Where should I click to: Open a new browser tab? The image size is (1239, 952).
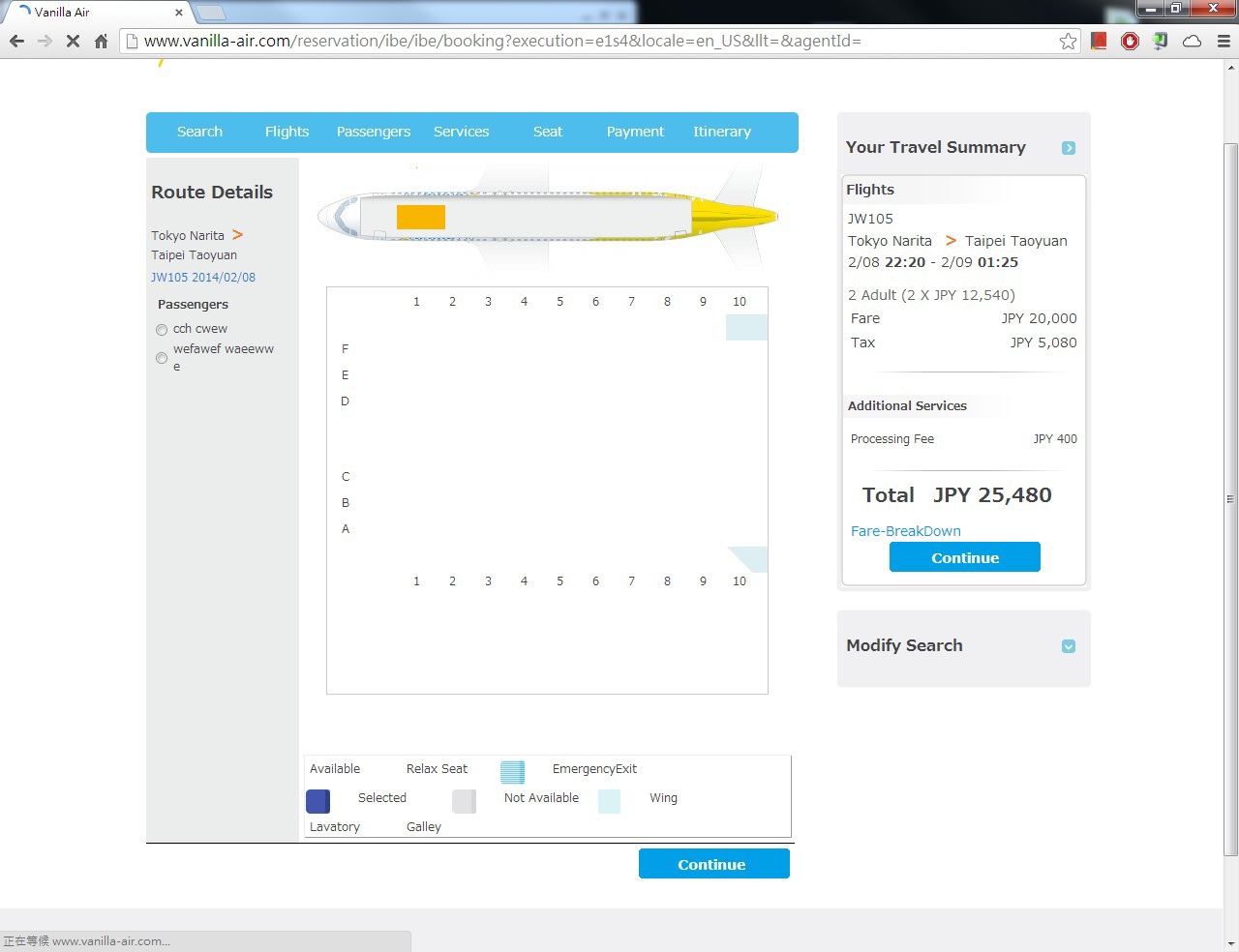pos(210,13)
